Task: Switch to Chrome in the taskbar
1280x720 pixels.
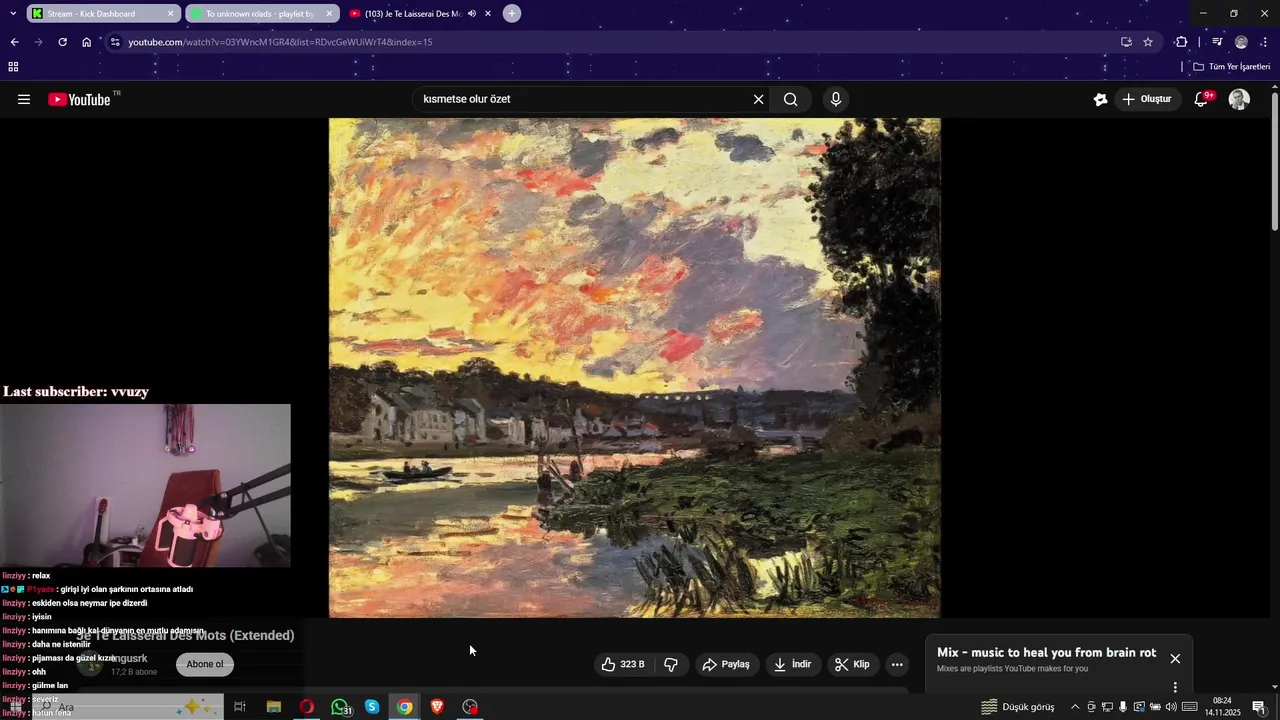Action: click(x=405, y=707)
